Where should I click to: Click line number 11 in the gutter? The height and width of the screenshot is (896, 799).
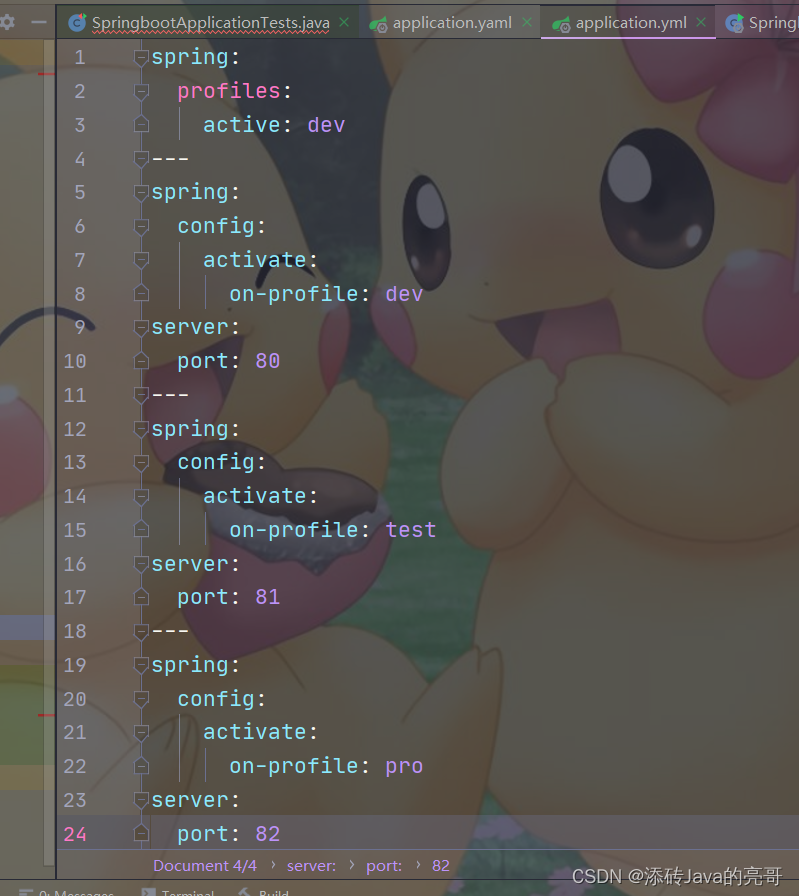click(x=75, y=395)
